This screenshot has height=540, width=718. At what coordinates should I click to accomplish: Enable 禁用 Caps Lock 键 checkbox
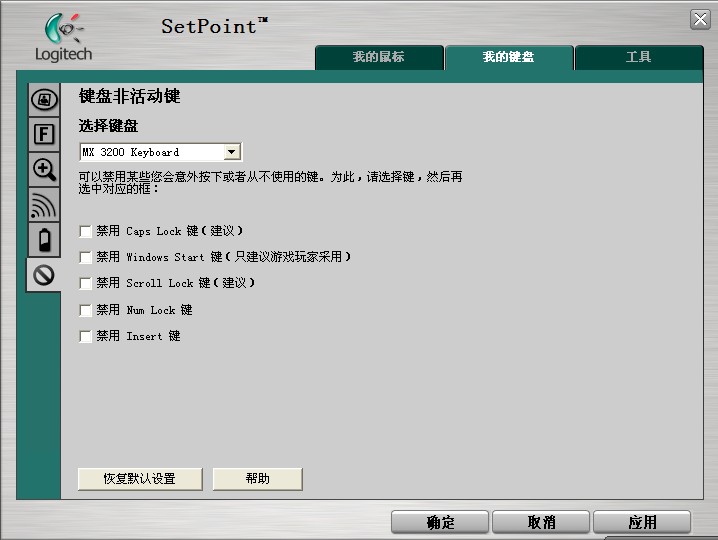click(x=85, y=231)
